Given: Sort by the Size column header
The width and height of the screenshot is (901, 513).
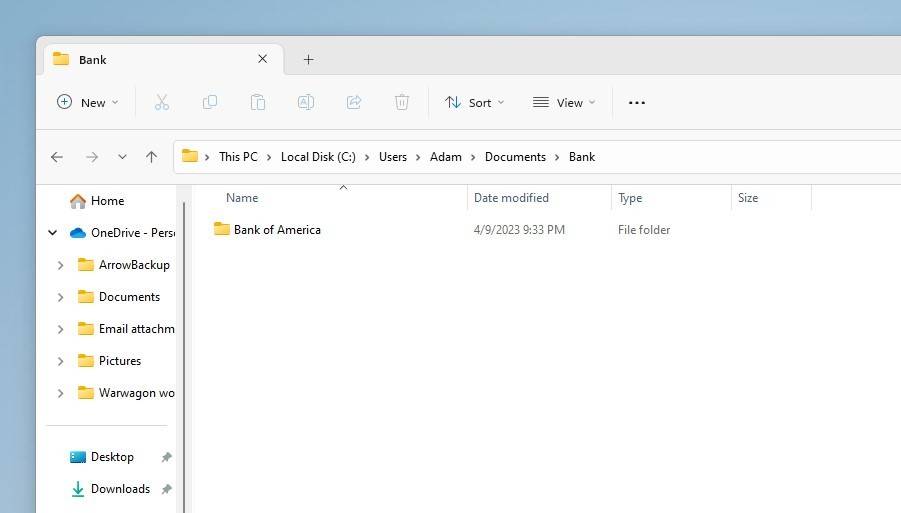Looking at the screenshot, I should point(748,198).
